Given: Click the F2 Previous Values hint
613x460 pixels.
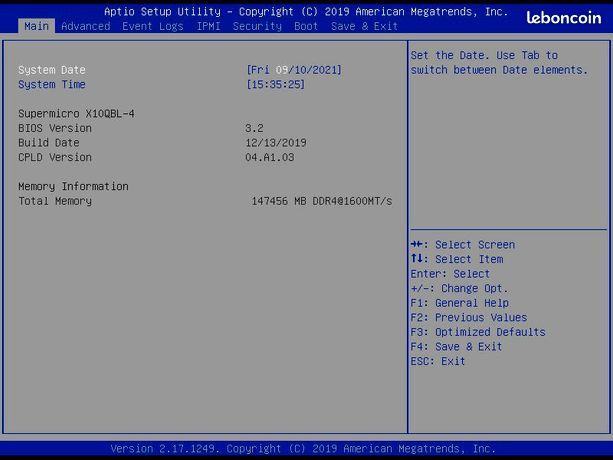Looking at the screenshot, I should pyautogui.click(x=469, y=317).
